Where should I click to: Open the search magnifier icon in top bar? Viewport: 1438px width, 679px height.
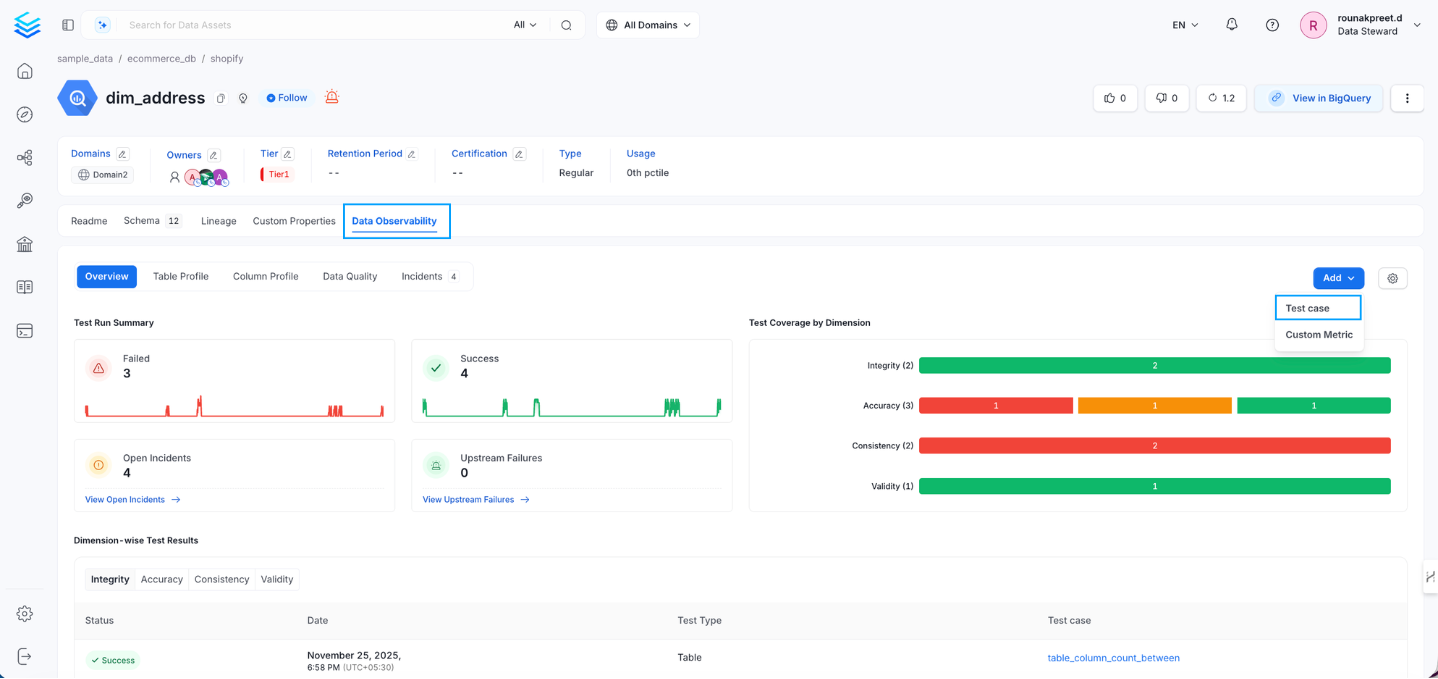pyautogui.click(x=566, y=24)
